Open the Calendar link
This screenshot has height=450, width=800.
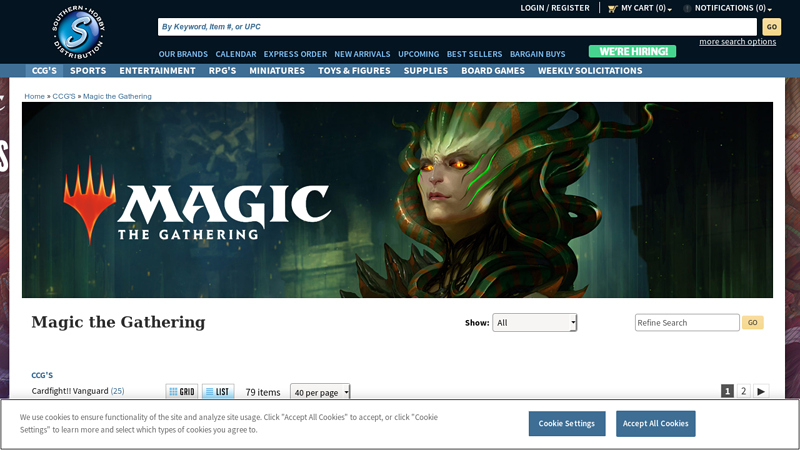(x=236, y=54)
